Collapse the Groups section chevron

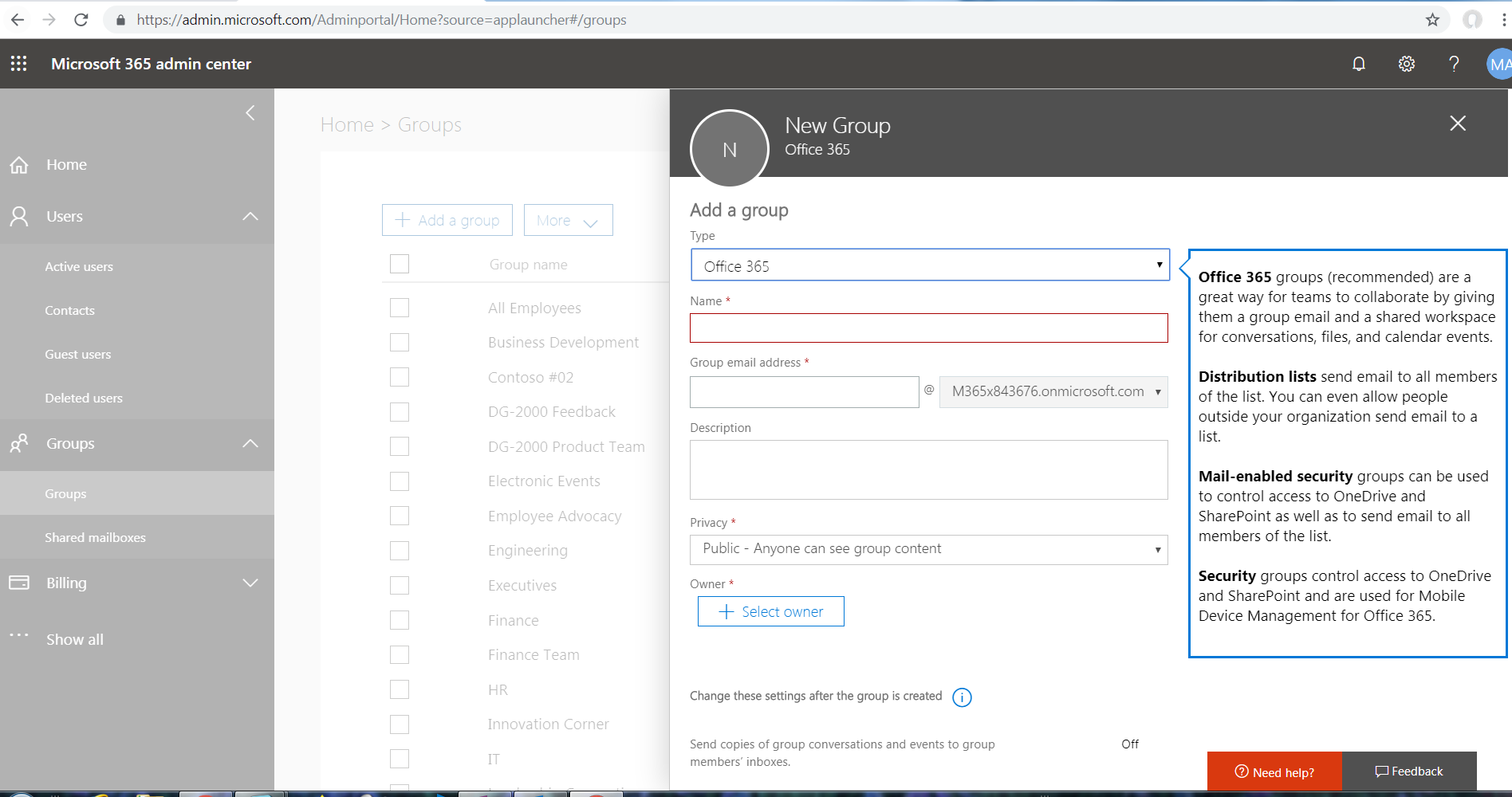pyautogui.click(x=250, y=443)
